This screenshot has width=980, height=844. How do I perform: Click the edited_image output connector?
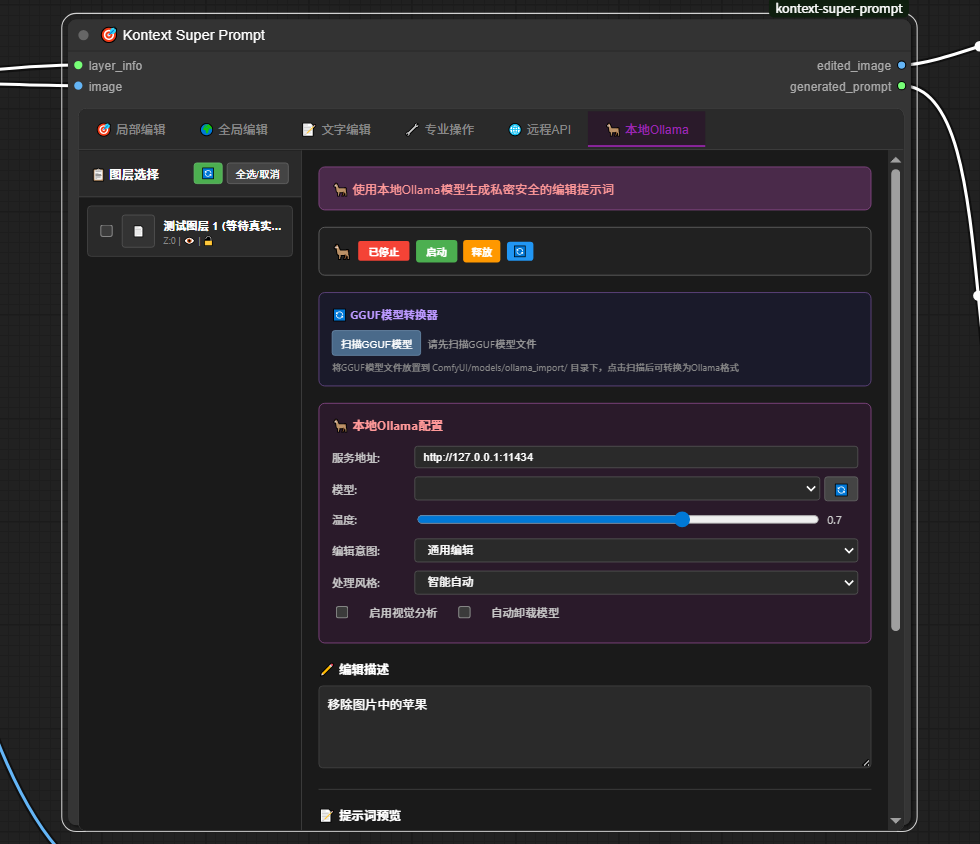click(901, 65)
